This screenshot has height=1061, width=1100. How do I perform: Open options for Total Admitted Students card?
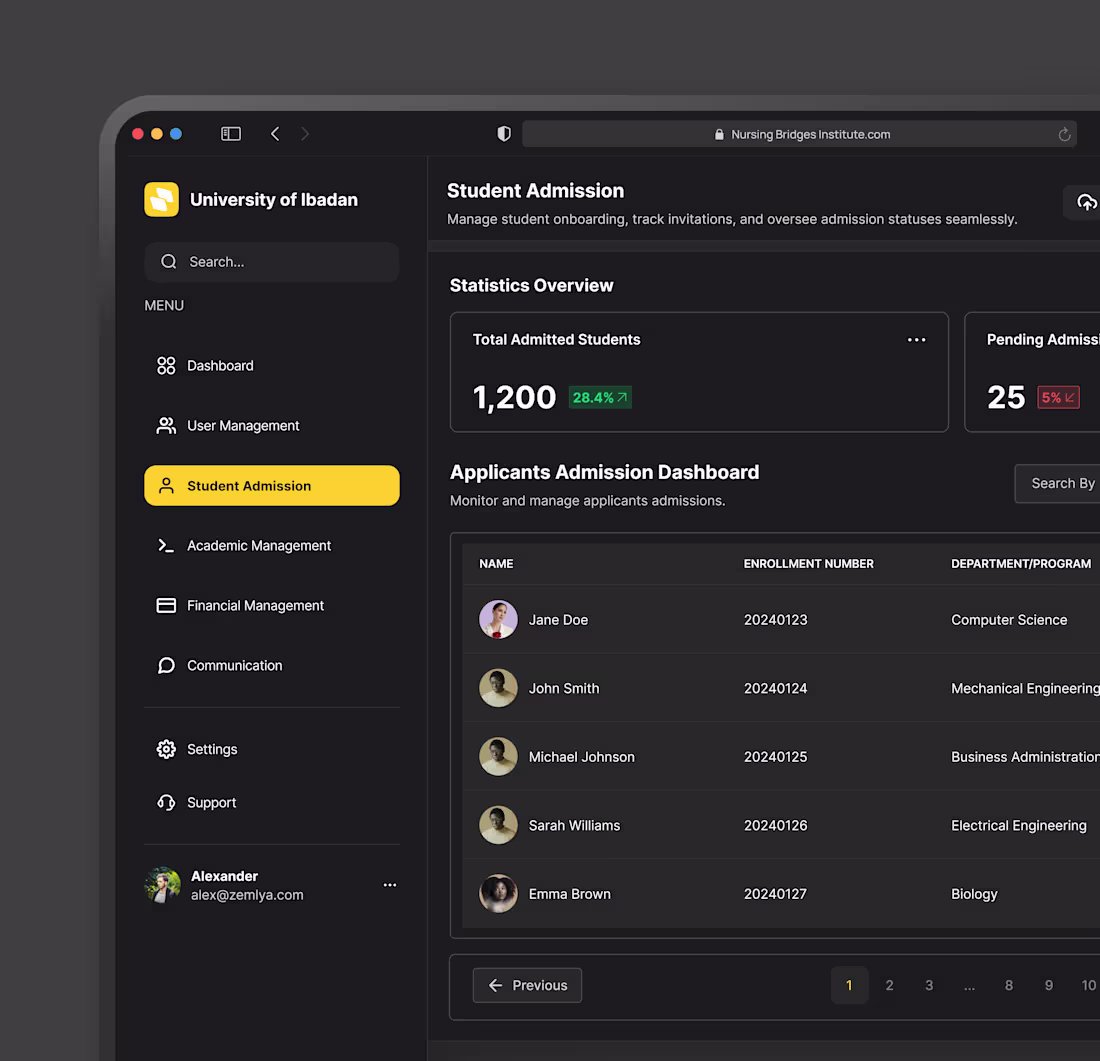pos(917,339)
